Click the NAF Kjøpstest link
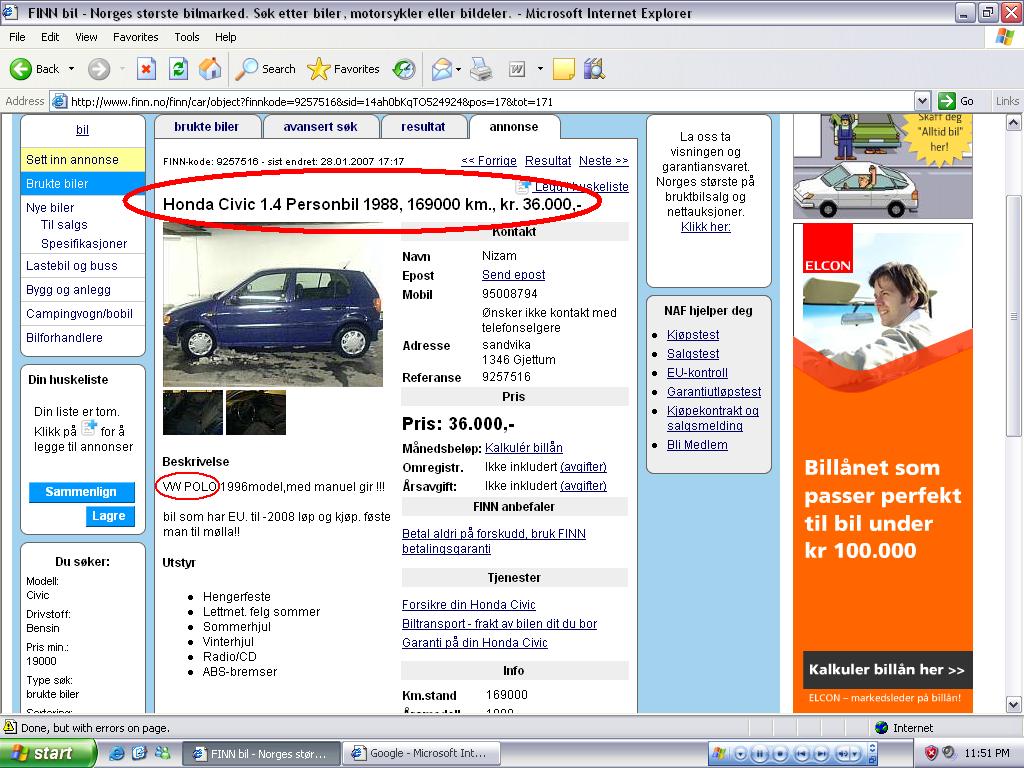The width and height of the screenshot is (1024, 768). [x=693, y=334]
